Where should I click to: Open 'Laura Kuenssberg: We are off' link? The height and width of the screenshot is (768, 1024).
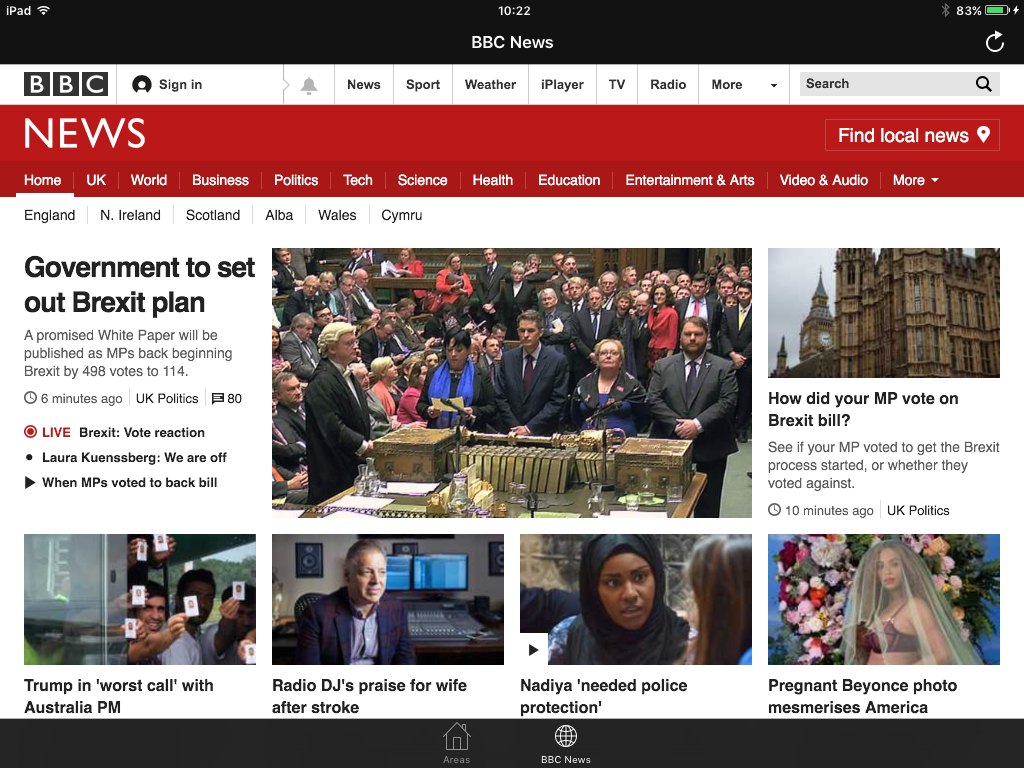point(134,457)
